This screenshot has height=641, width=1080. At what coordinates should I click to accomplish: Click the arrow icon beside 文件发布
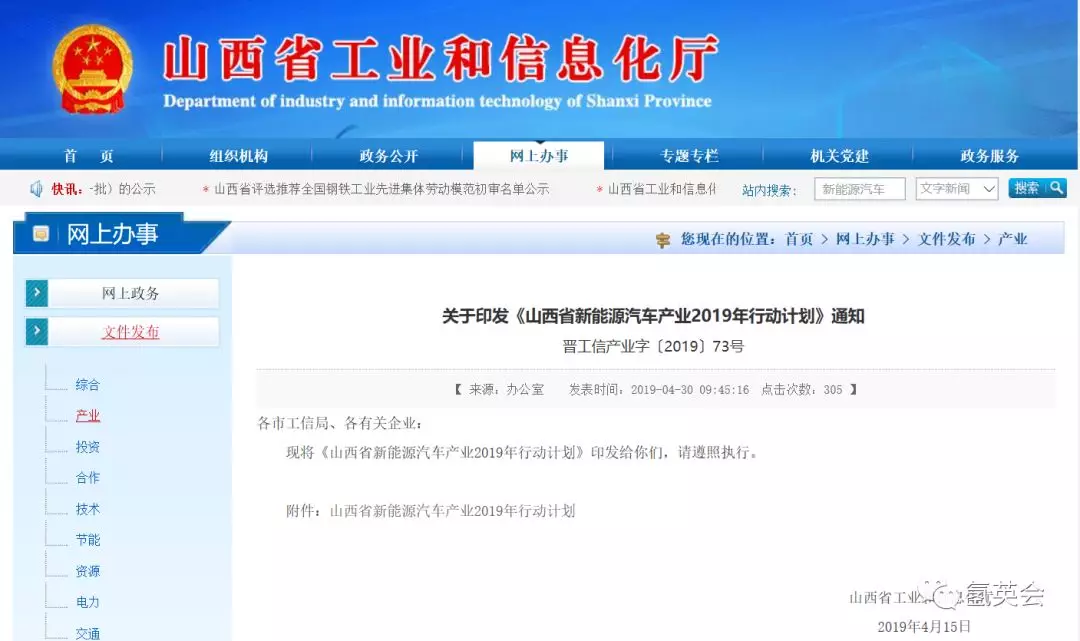37,332
